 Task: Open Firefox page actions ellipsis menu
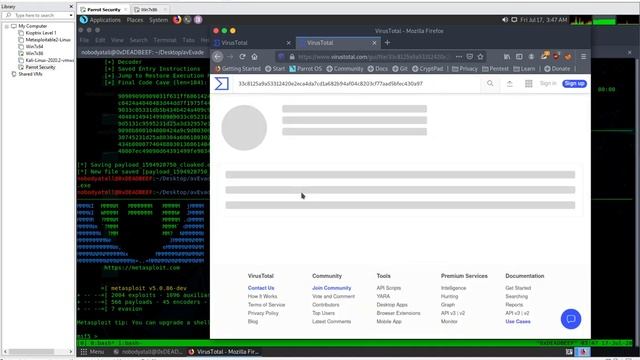[459, 57]
